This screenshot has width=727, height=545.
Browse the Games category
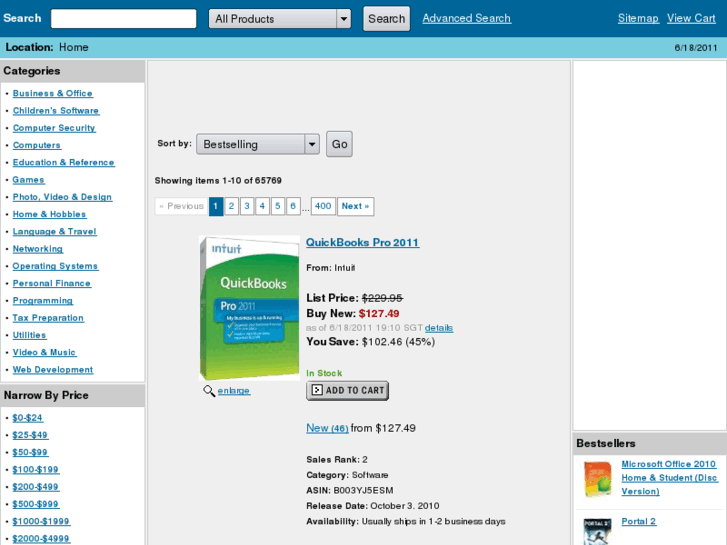[29, 180]
